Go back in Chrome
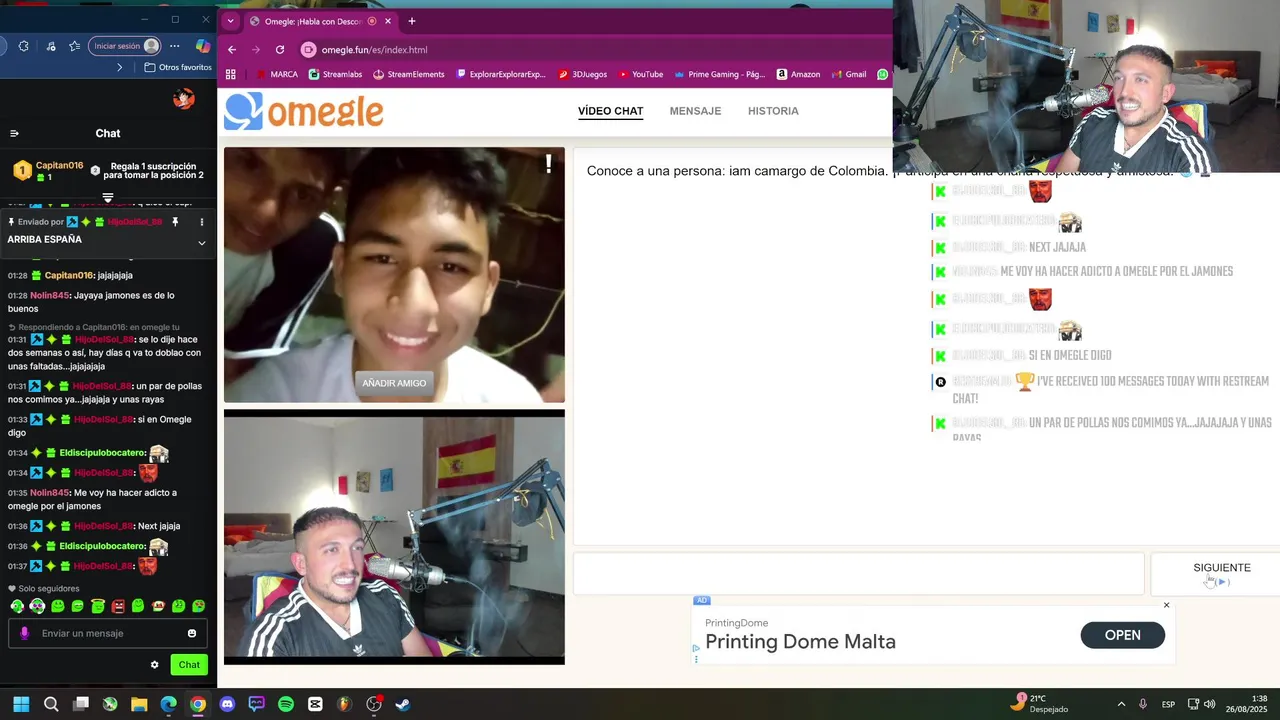Viewport: 1280px width, 720px height. [232, 49]
